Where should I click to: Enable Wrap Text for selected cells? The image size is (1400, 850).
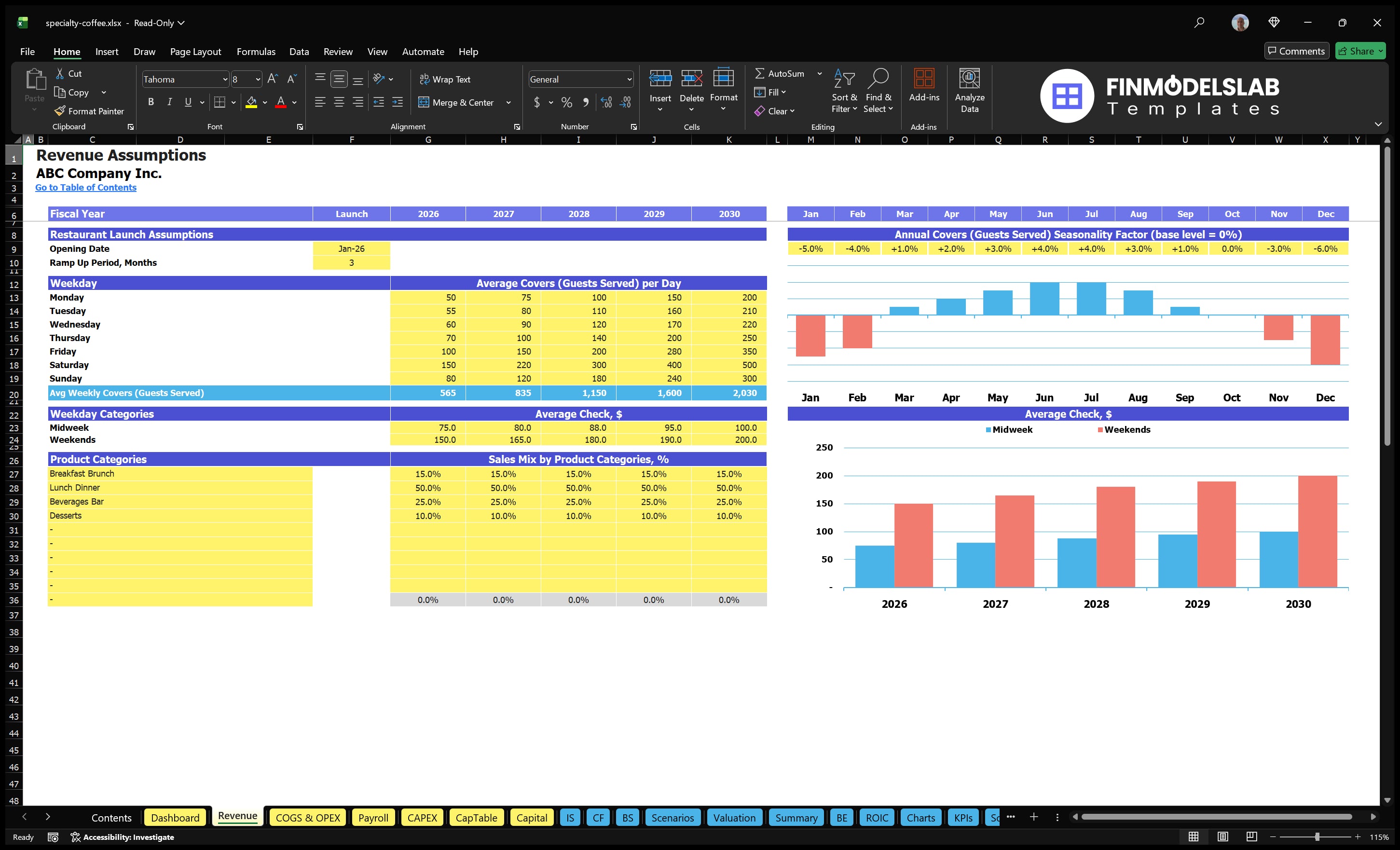click(445, 79)
